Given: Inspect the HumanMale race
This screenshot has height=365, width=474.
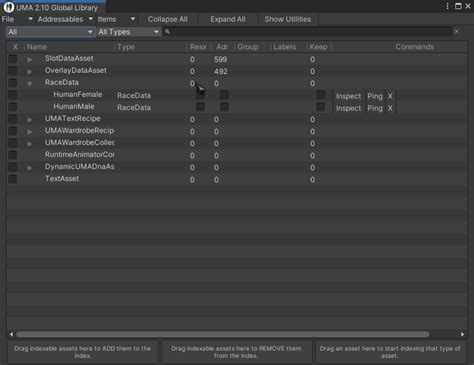Looking at the screenshot, I should 349,108.
